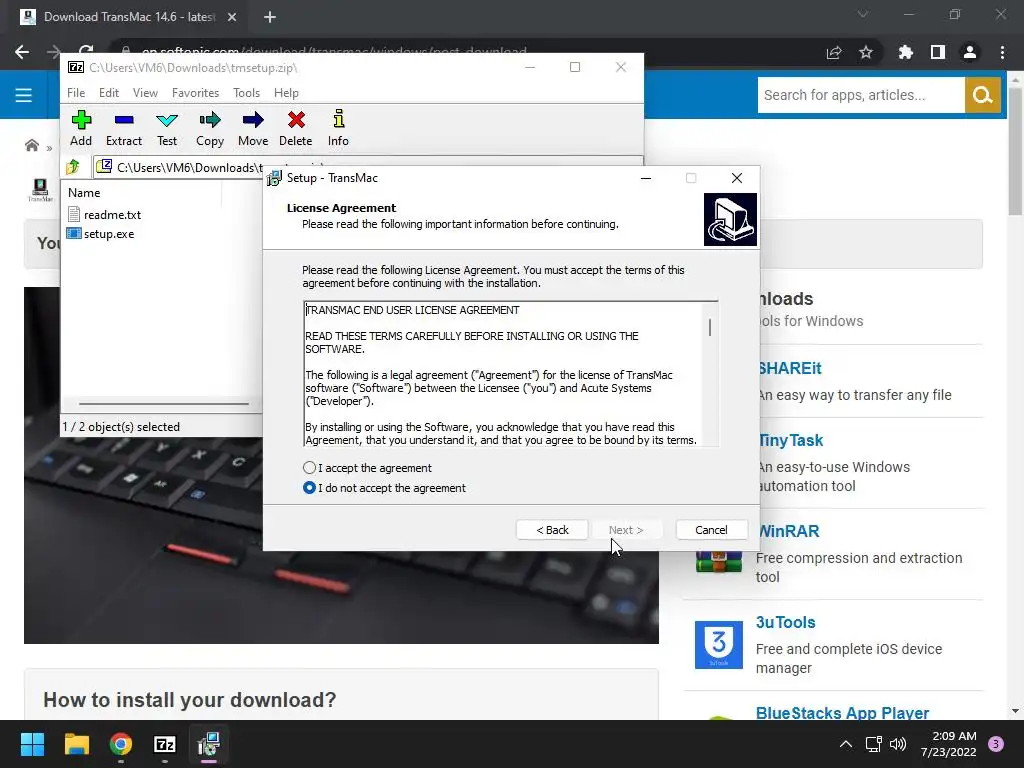This screenshot has height=768, width=1024.
Task: Close the Download TransMac browser tab
Action: 232,17
